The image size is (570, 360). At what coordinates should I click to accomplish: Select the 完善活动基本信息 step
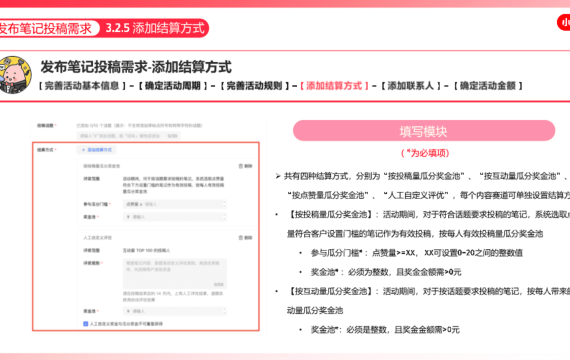tap(82, 86)
